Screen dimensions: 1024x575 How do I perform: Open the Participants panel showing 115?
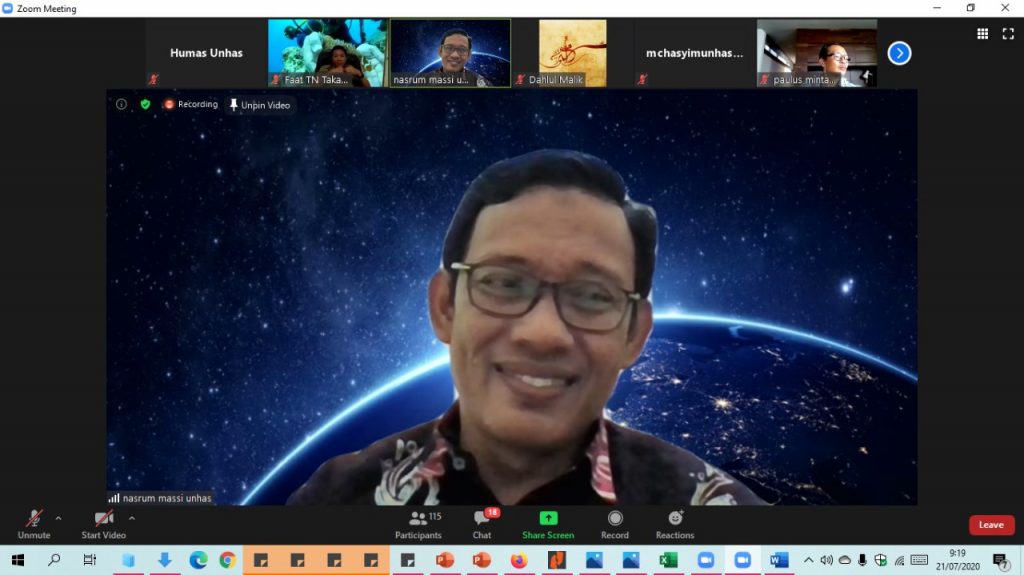[x=419, y=525]
